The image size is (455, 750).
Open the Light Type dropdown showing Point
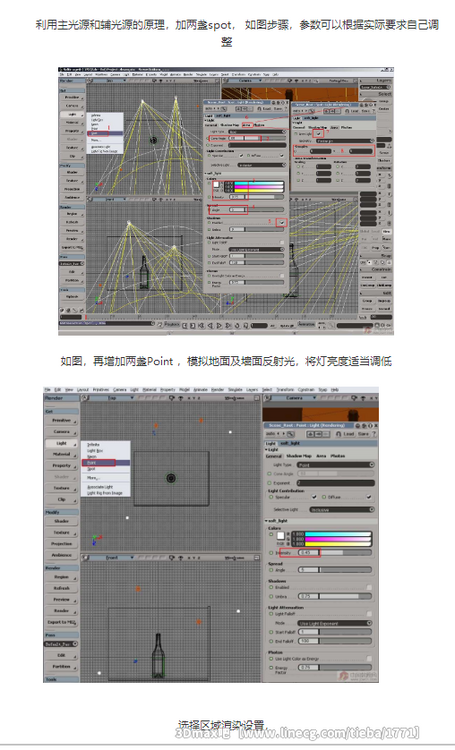coord(335,464)
